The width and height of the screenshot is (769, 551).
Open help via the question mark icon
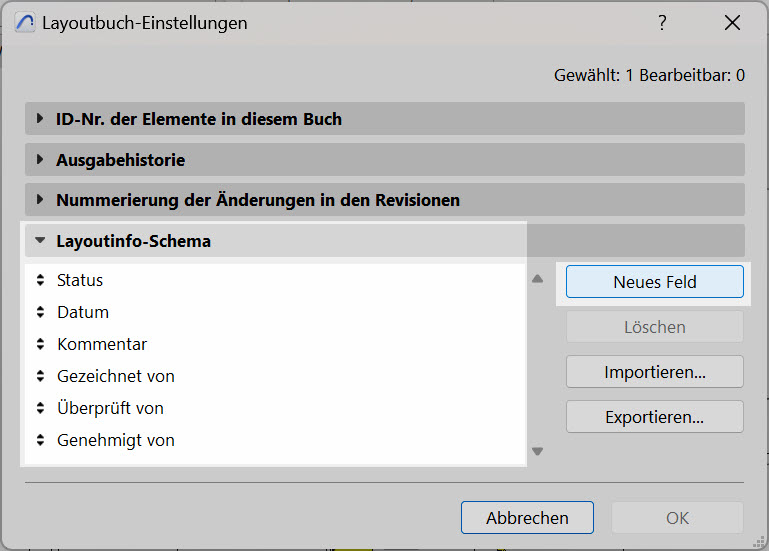(662, 23)
